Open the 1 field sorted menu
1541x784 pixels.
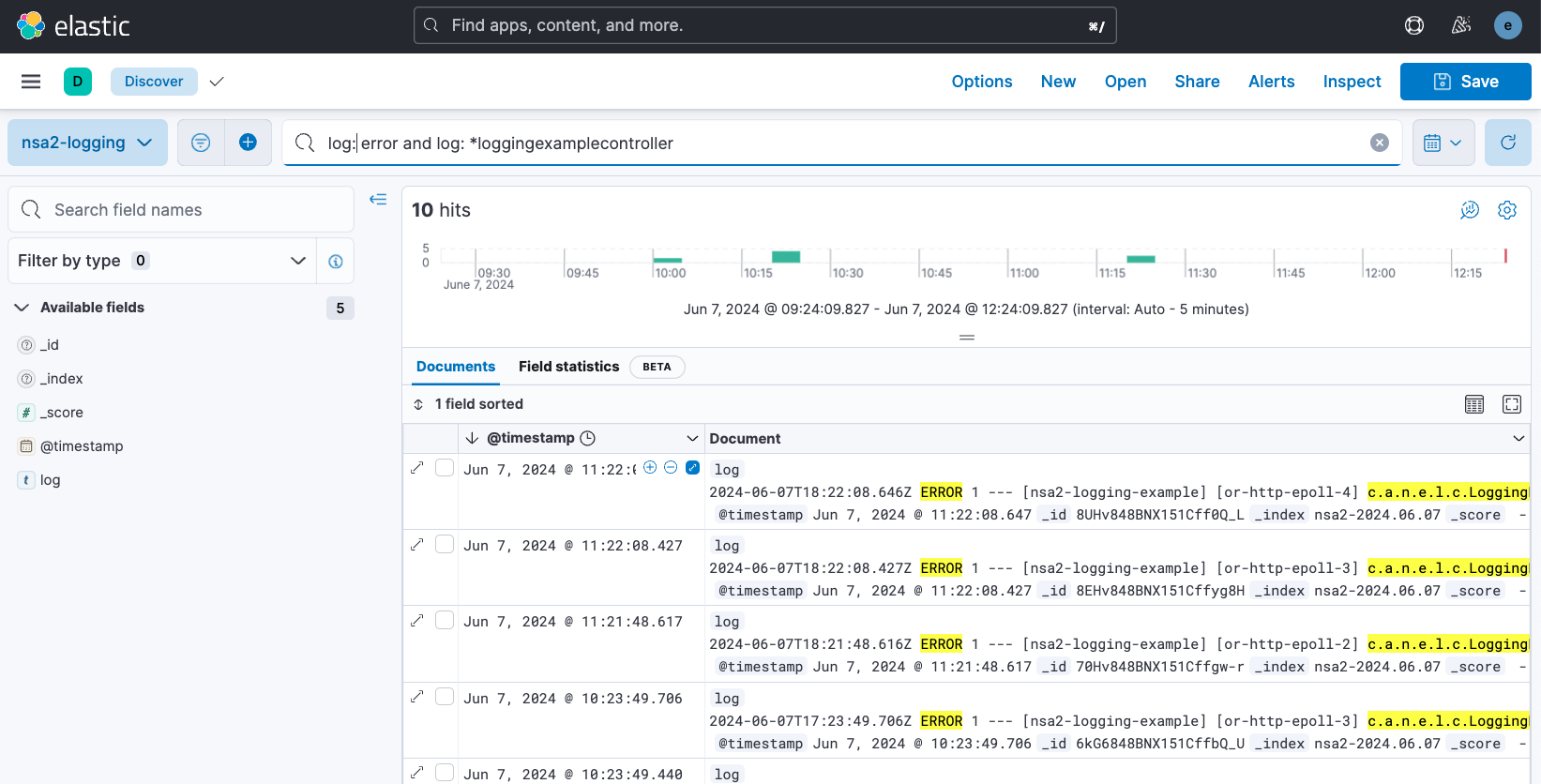(x=468, y=404)
